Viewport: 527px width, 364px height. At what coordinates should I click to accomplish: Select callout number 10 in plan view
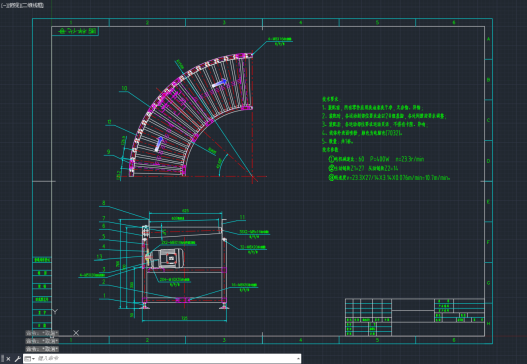click(x=124, y=88)
